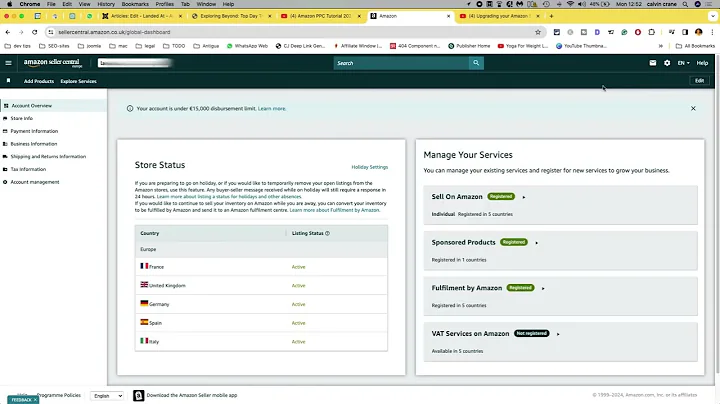Viewport: 720px width, 404px height.
Task: Show hidden bookmarks chevron
Action: (660, 46)
